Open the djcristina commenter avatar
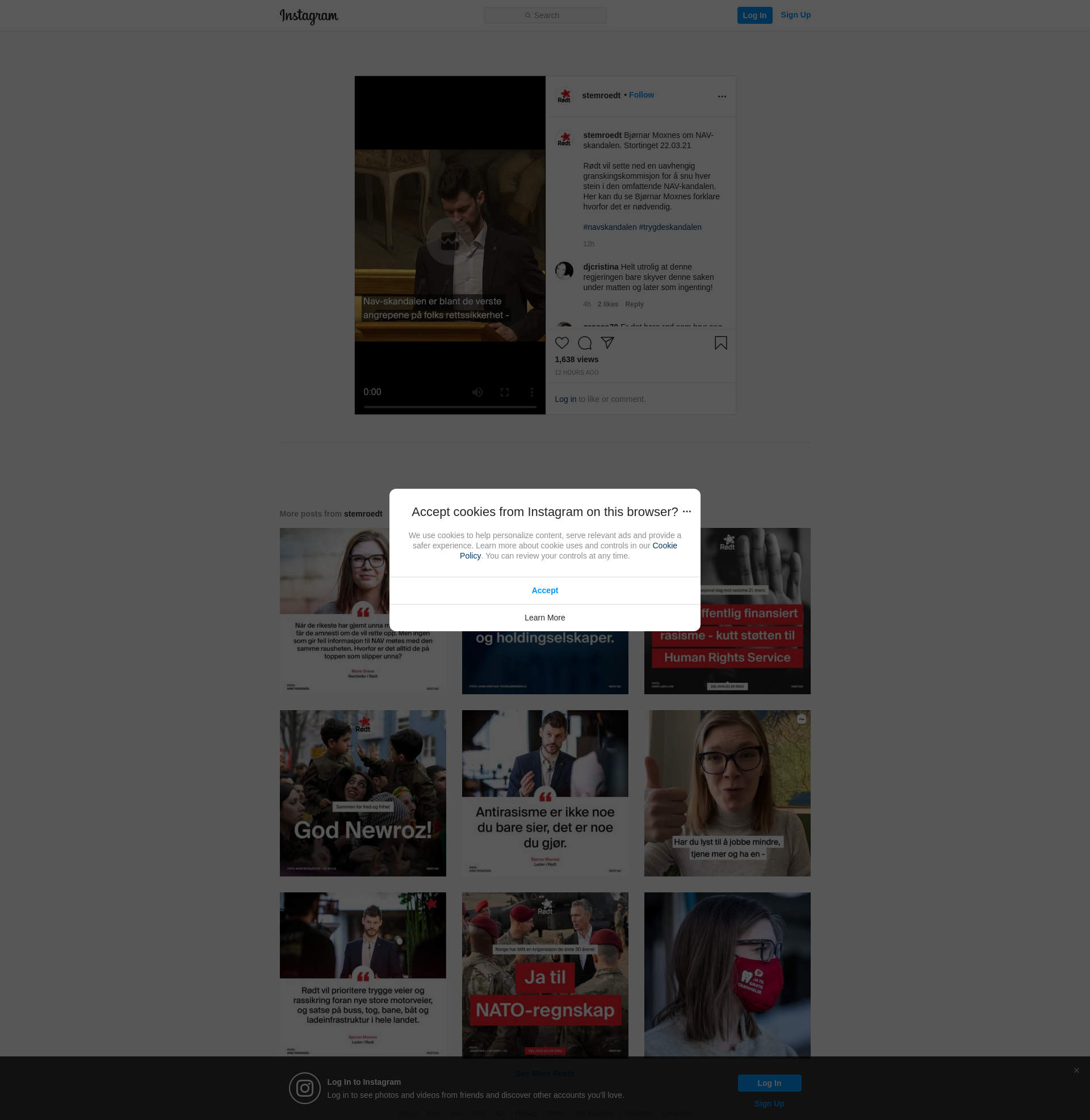Screen dimensions: 1090x1120 [564, 271]
